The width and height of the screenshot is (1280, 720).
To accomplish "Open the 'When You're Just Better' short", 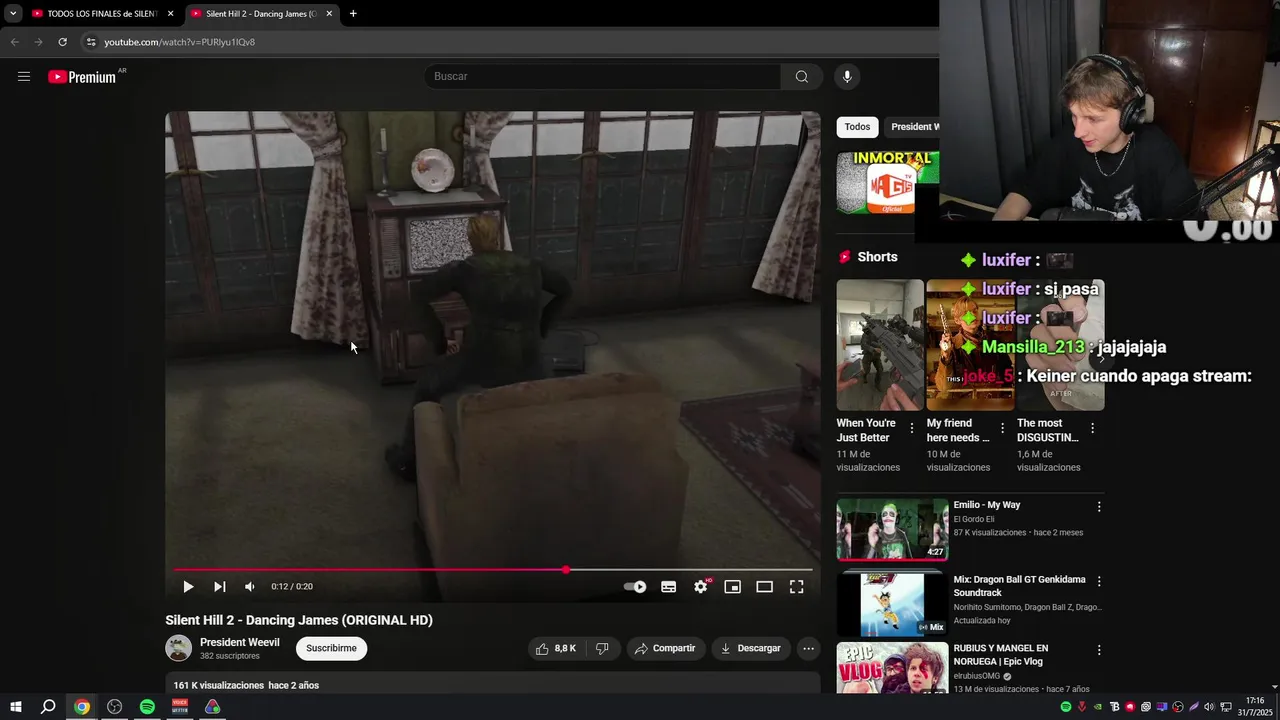I will (x=880, y=345).
